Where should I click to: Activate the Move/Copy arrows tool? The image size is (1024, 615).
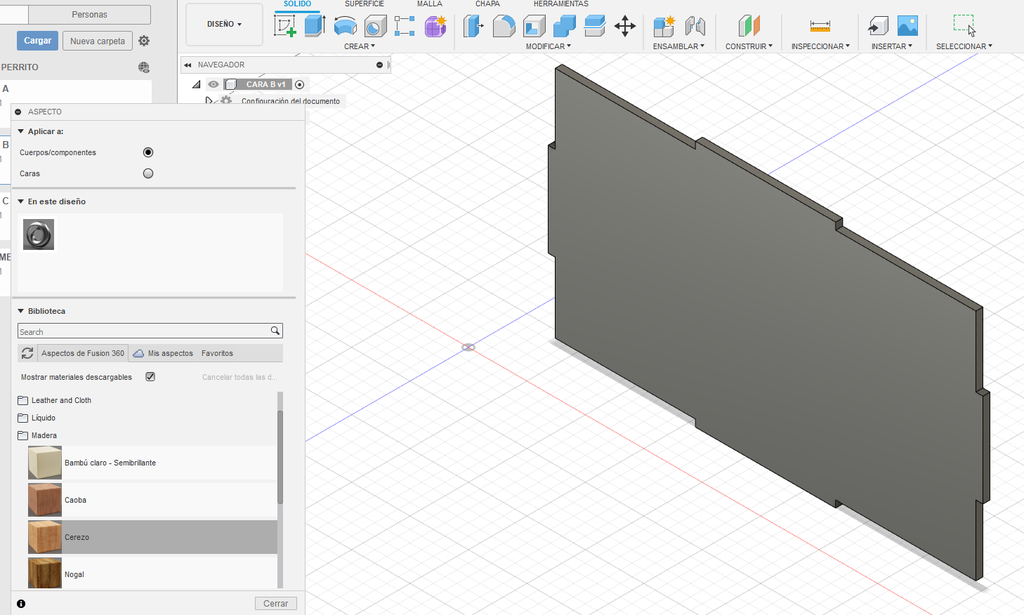pos(625,26)
